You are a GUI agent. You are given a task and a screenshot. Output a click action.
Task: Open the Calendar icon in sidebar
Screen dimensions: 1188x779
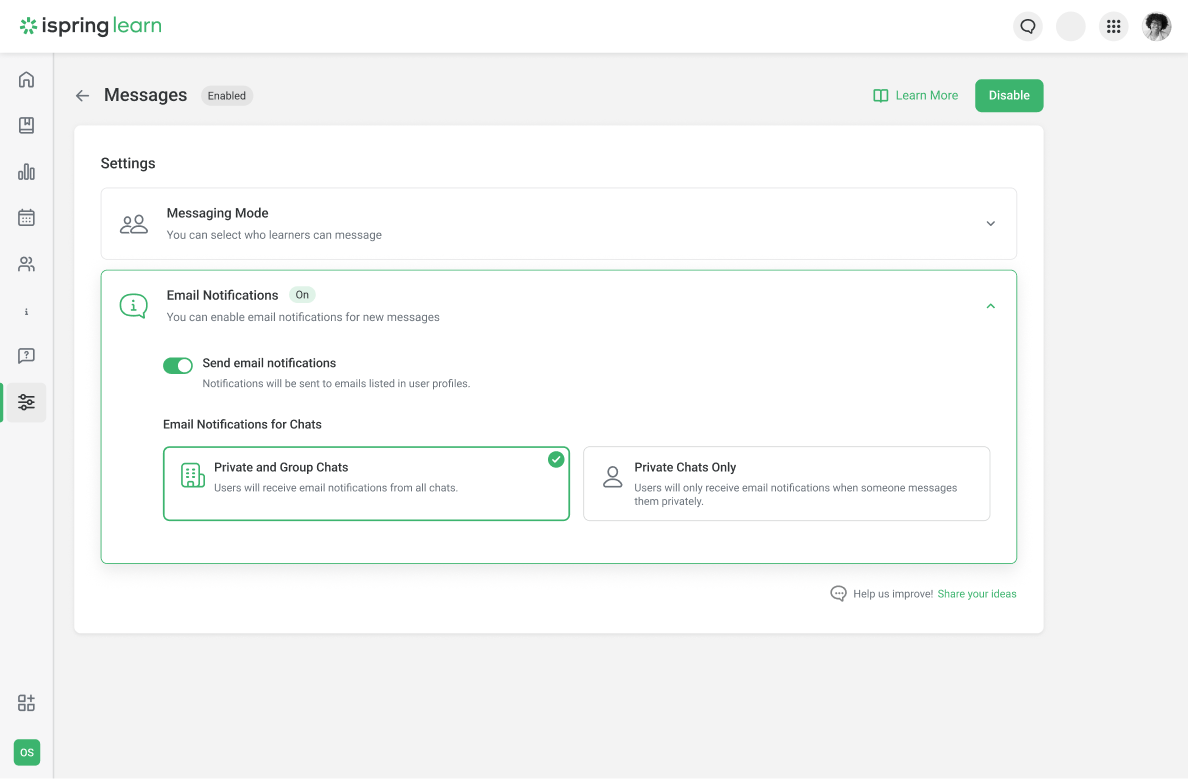click(26, 218)
